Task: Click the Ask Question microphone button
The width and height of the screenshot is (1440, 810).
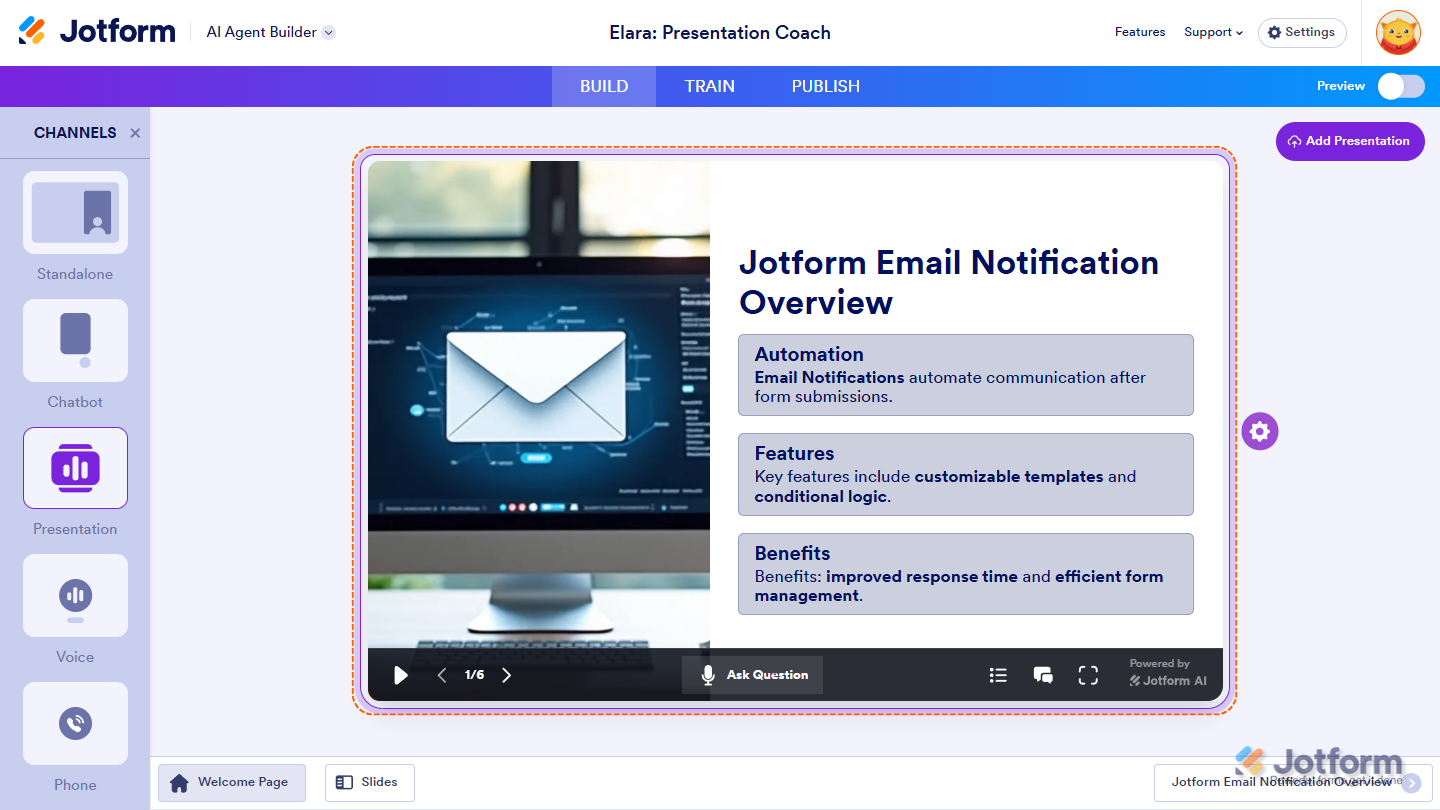Action: (x=753, y=675)
